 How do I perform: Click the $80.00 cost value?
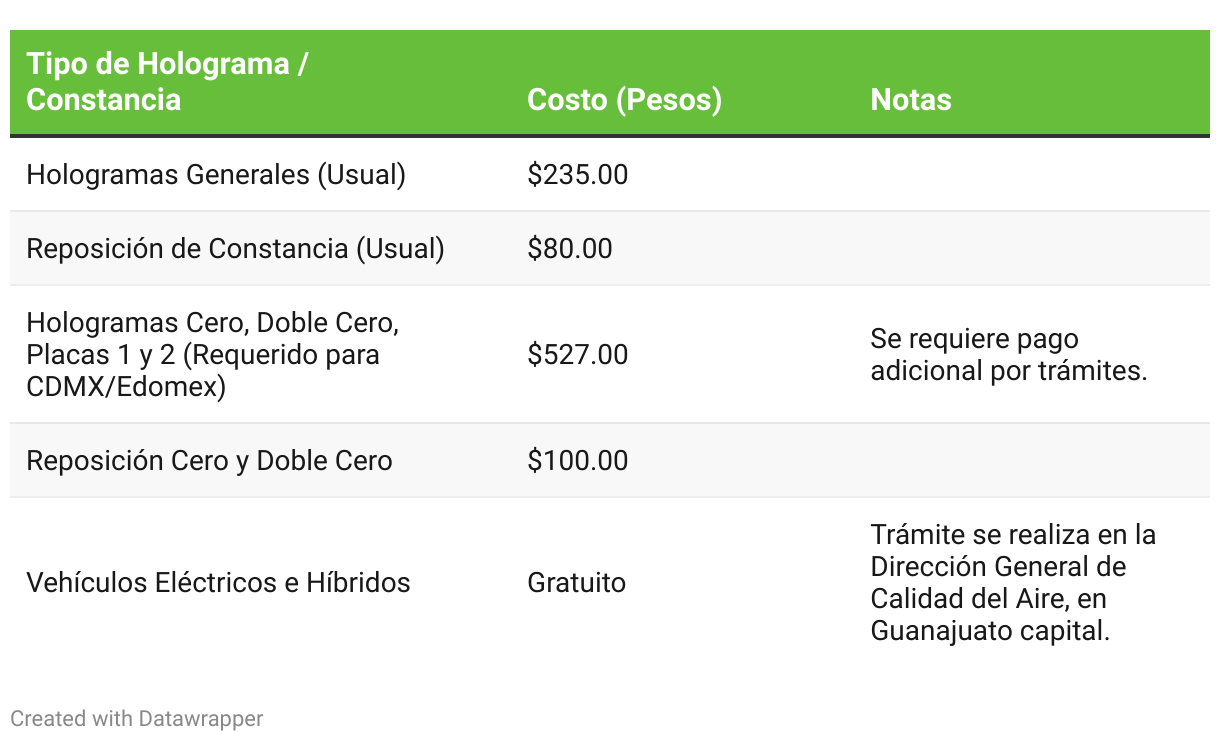[570, 249]
